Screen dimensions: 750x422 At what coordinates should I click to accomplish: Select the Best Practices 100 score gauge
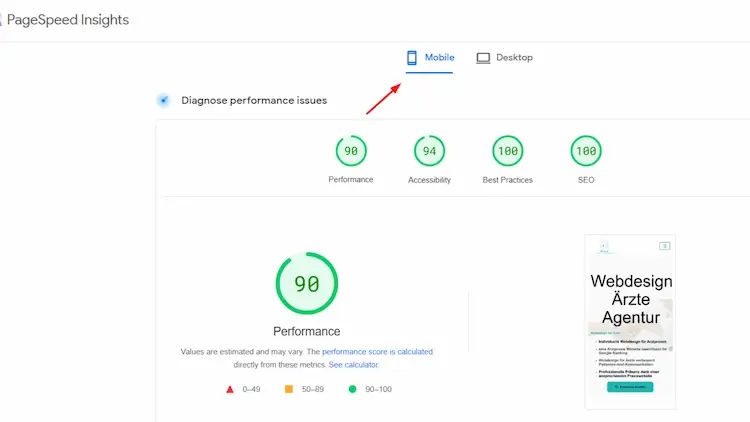[x=508, y=151]
